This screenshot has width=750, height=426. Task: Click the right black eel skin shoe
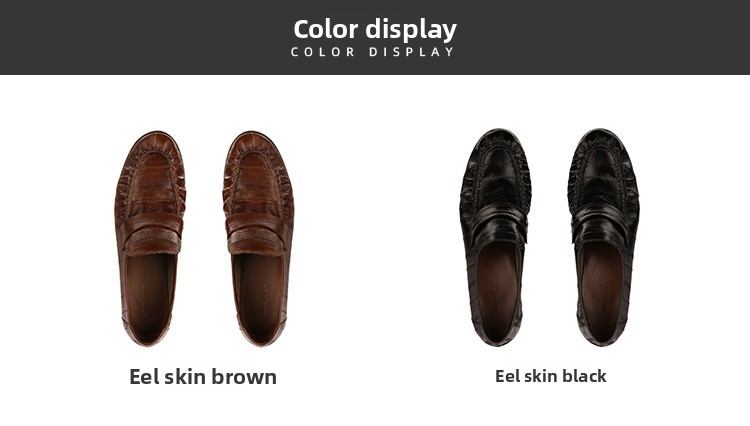(604, 238)
